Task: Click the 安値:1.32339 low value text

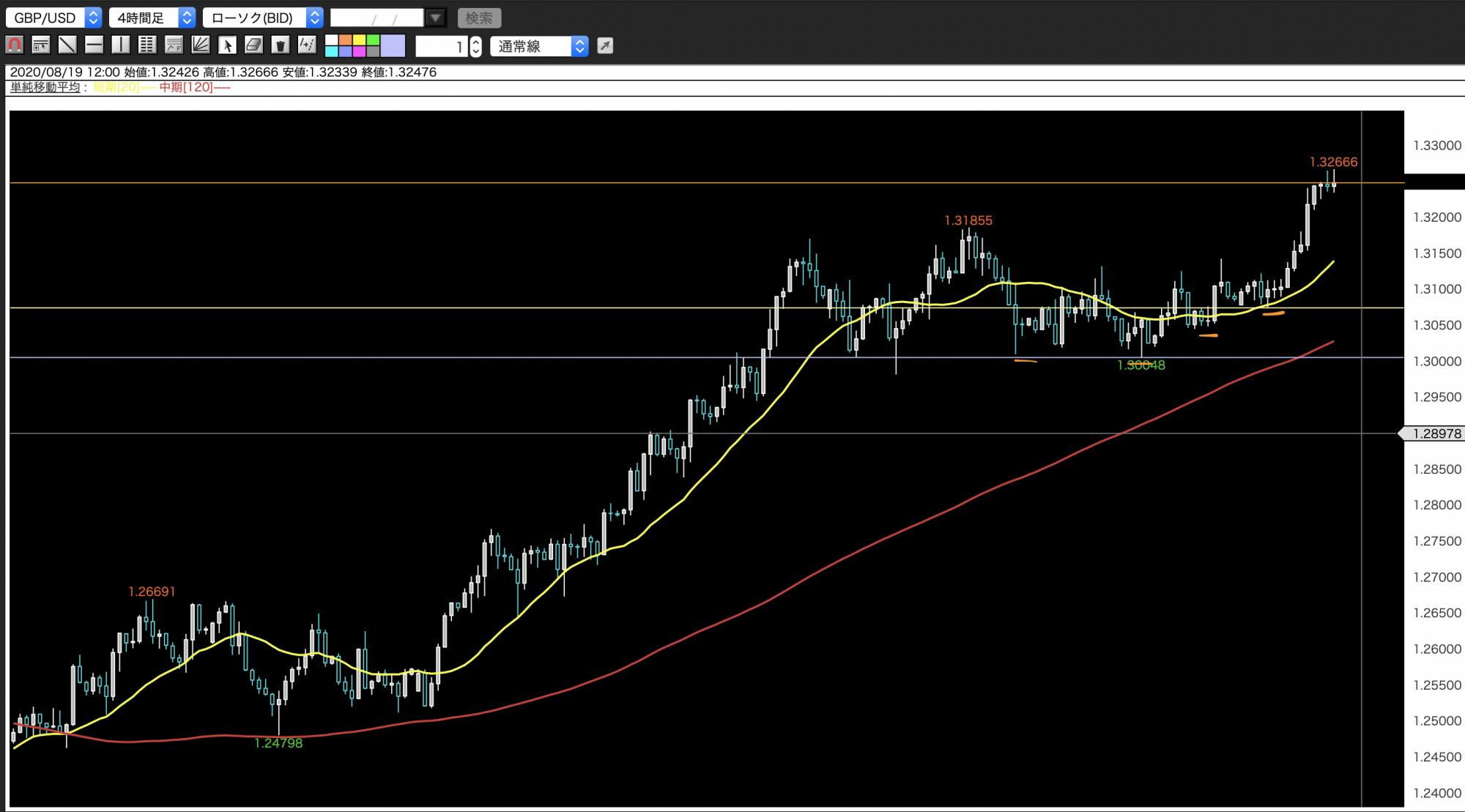Action: point(319,72)
